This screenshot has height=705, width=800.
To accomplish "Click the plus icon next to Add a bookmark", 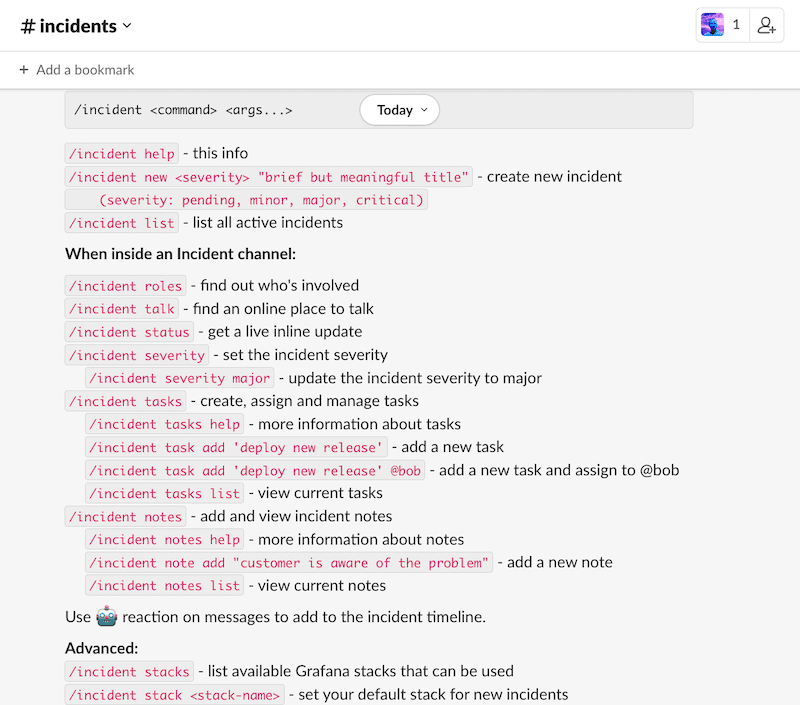I will coord(22,70).
